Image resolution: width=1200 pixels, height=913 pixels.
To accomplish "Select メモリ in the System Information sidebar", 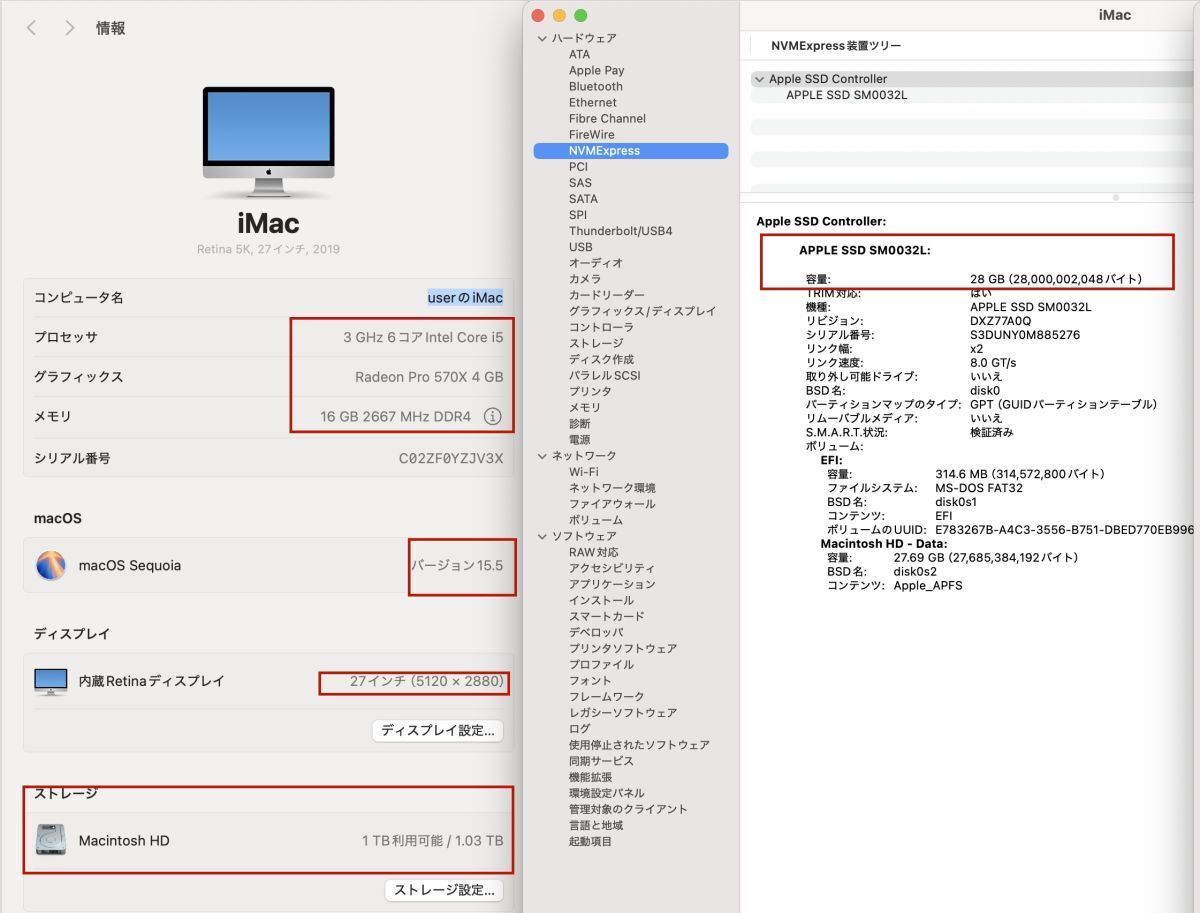I will point(585,407).
